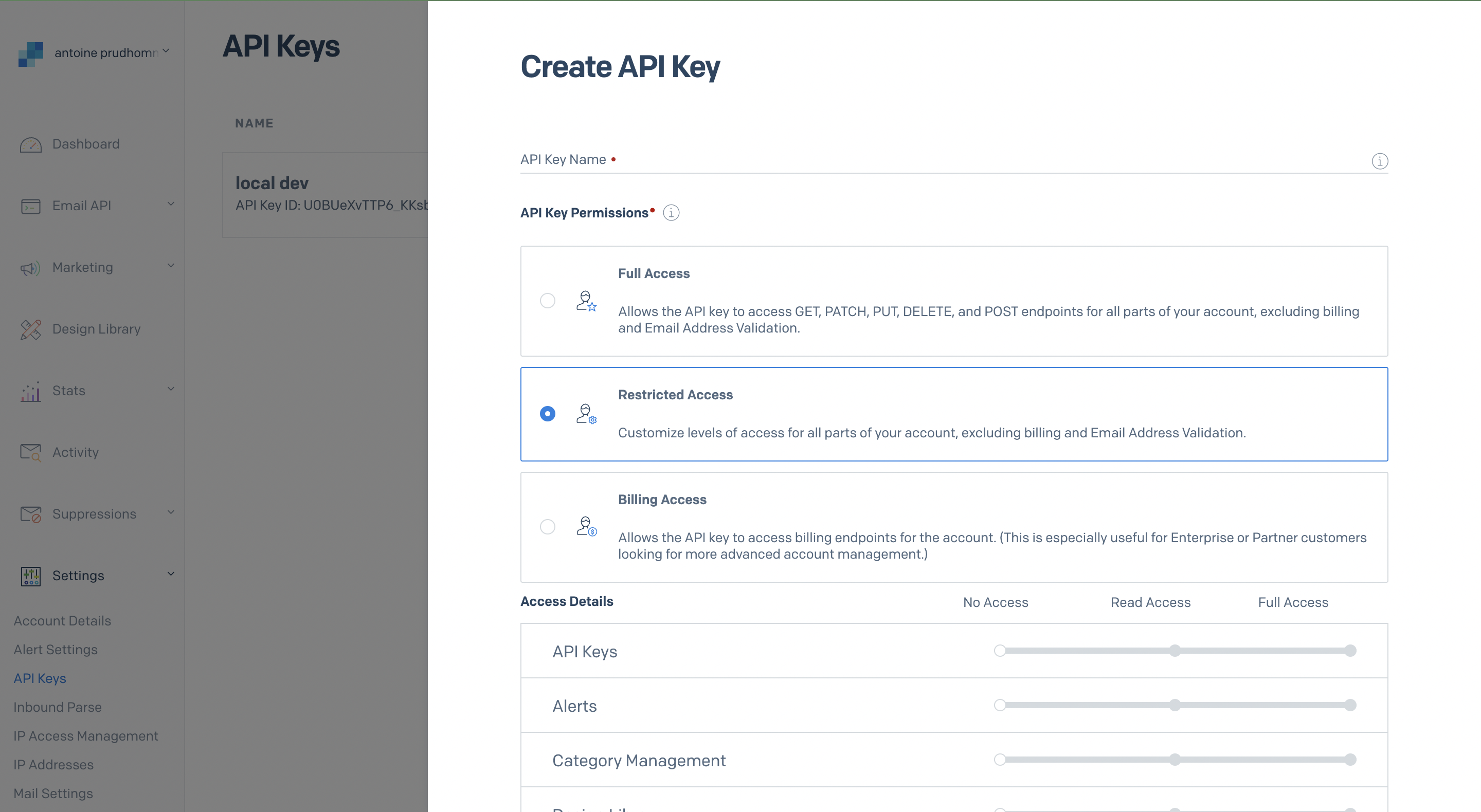The image size is (1481, 812).
Task: Select the Billing Access radio button
Action: coord(547,527)
